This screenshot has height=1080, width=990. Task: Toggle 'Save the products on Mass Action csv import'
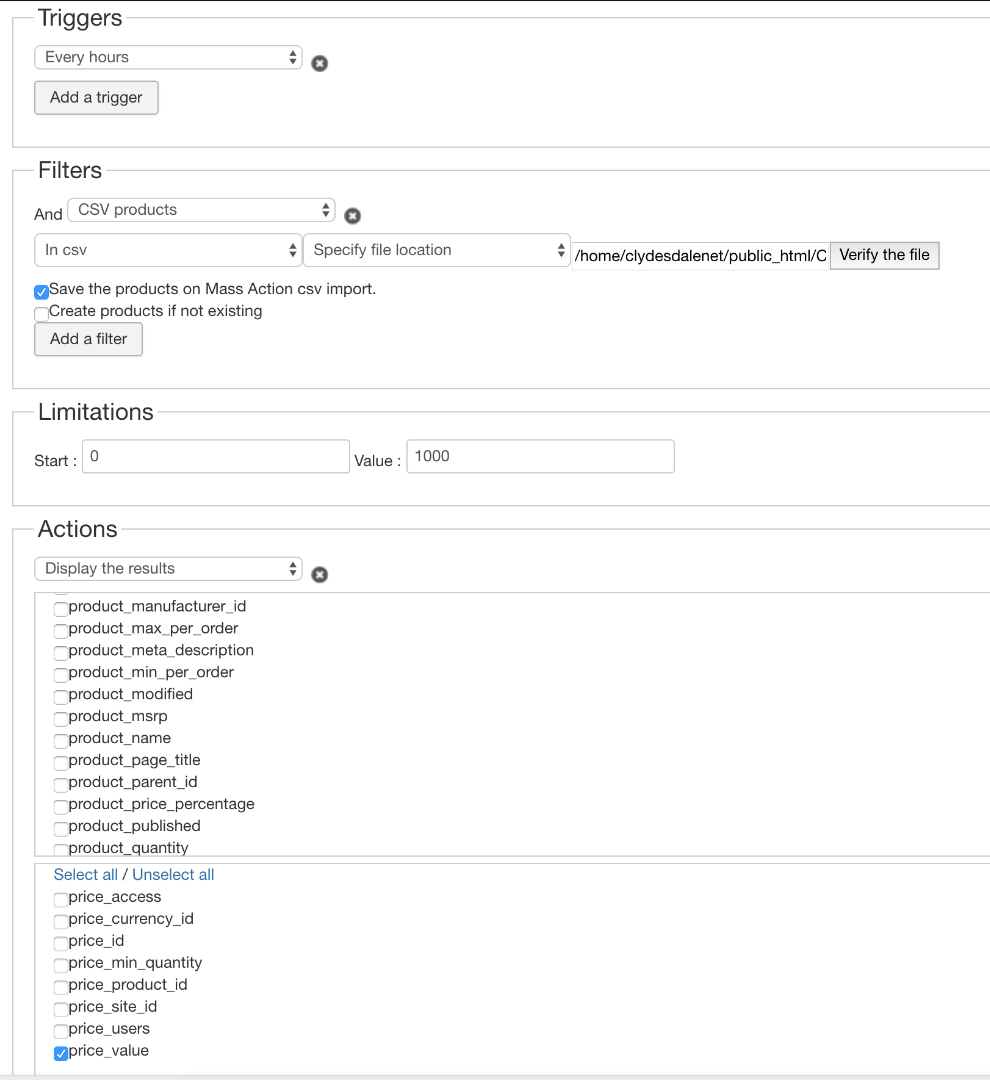pyautogui.click(x=42, y=292)
